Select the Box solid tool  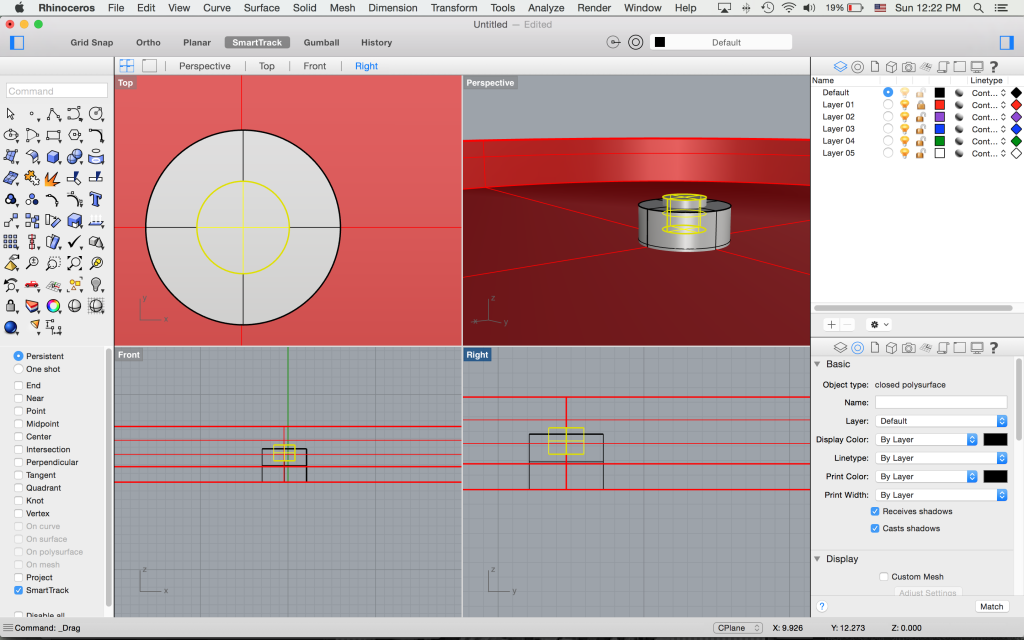pos(54,157)
